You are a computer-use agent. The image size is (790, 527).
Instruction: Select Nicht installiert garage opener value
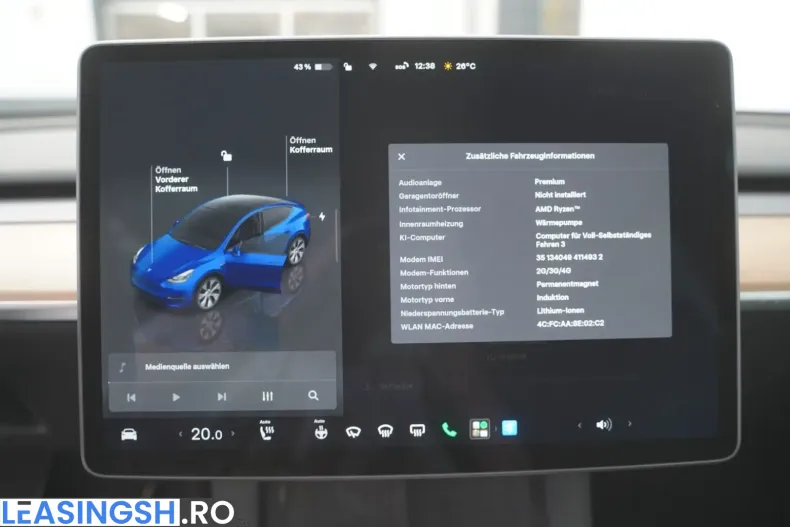(x=560, y=194)
